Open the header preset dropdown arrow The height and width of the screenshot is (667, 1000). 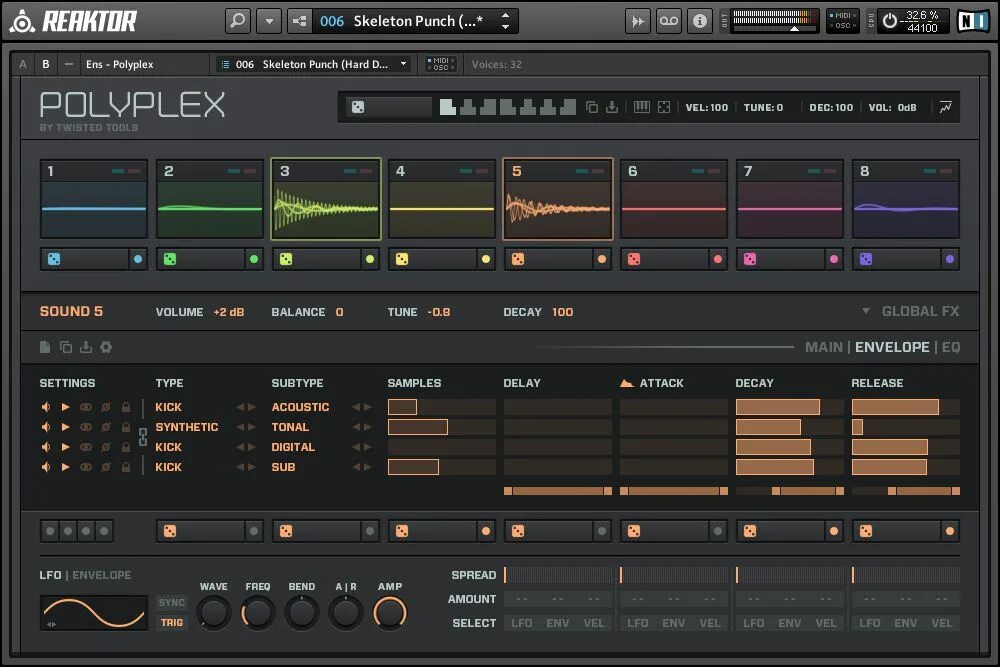click(269, 21)
